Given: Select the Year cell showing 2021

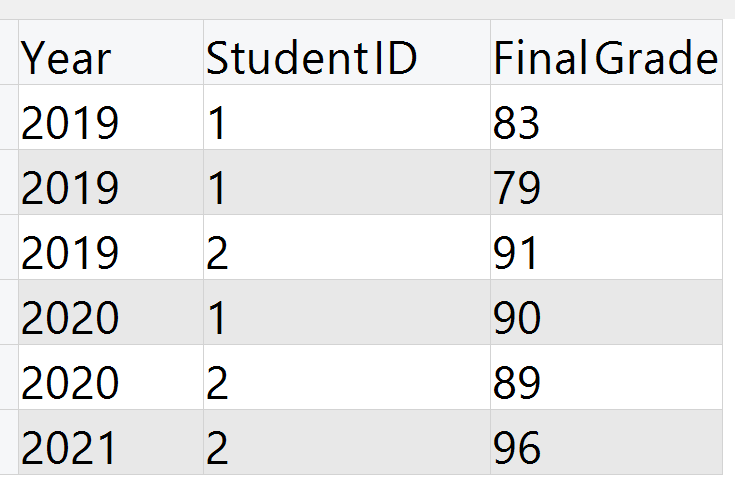Looking at the screenshot, I should [111, 442].
